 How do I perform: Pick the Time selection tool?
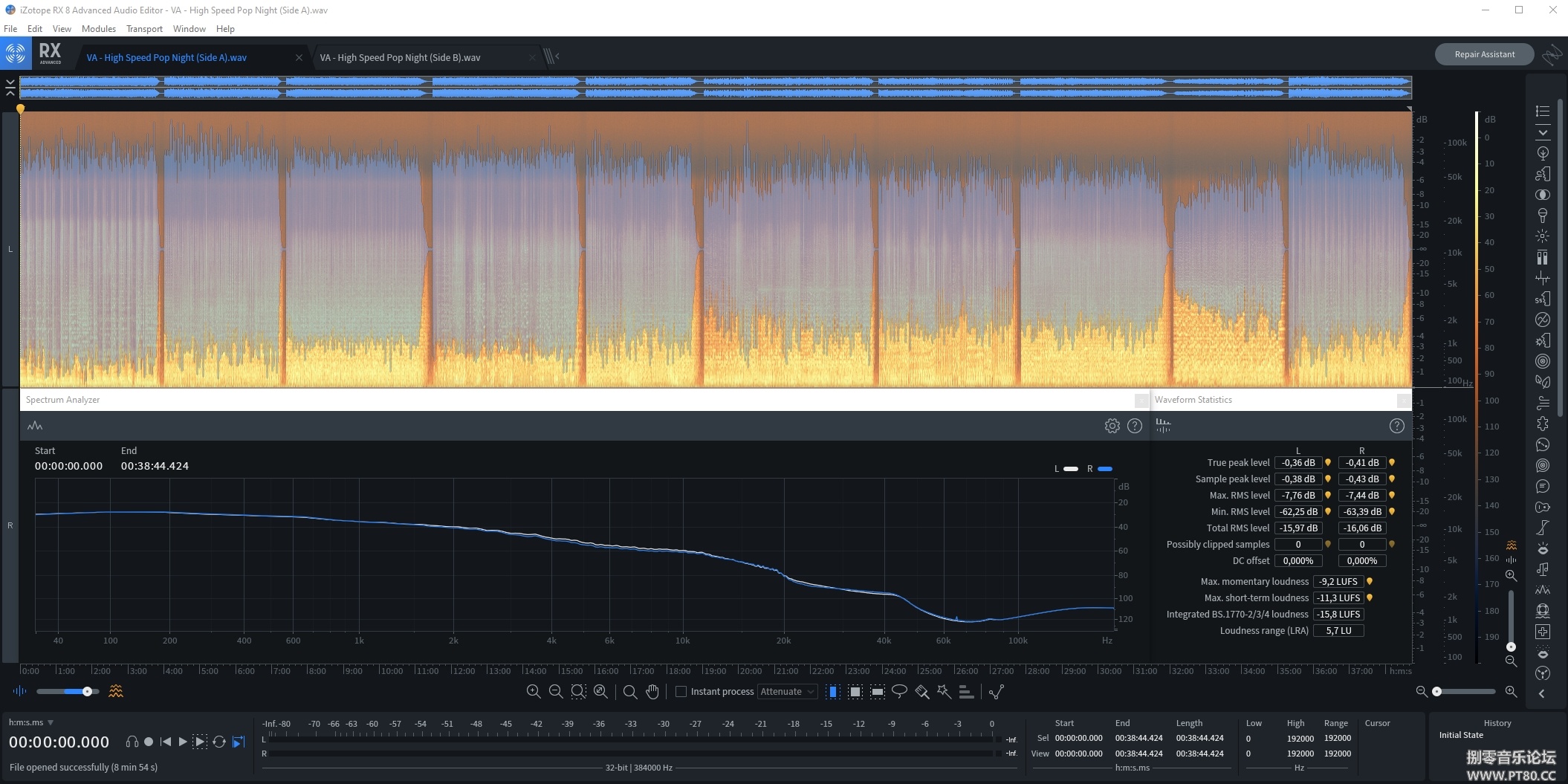(833, 692)
